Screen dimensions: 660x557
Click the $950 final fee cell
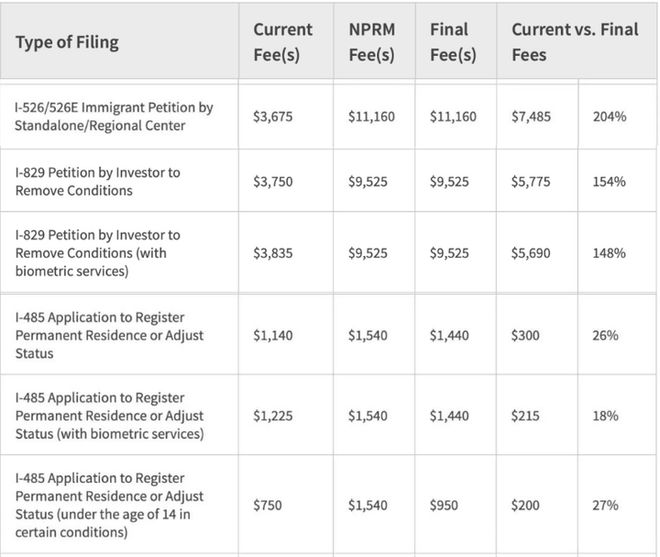point(444,505)
